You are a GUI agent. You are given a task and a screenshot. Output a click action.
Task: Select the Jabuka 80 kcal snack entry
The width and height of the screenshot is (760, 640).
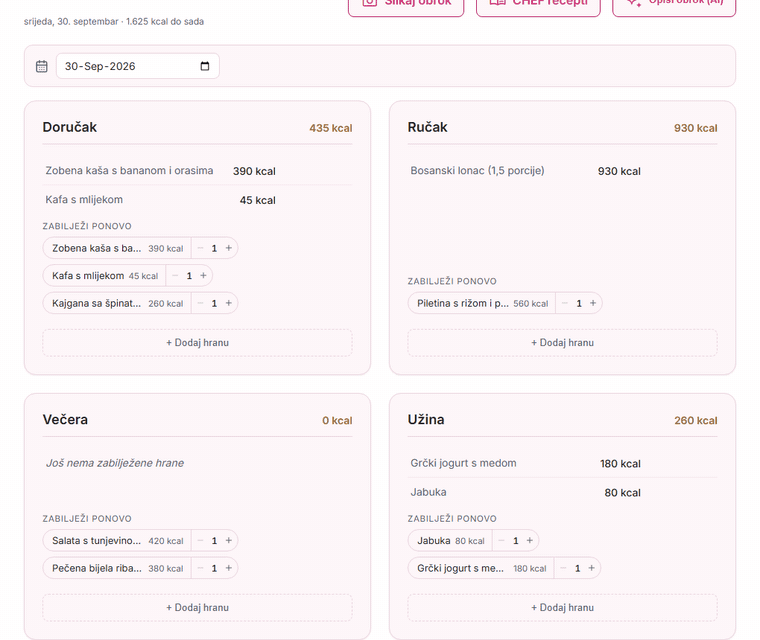(x=562, y=493)
